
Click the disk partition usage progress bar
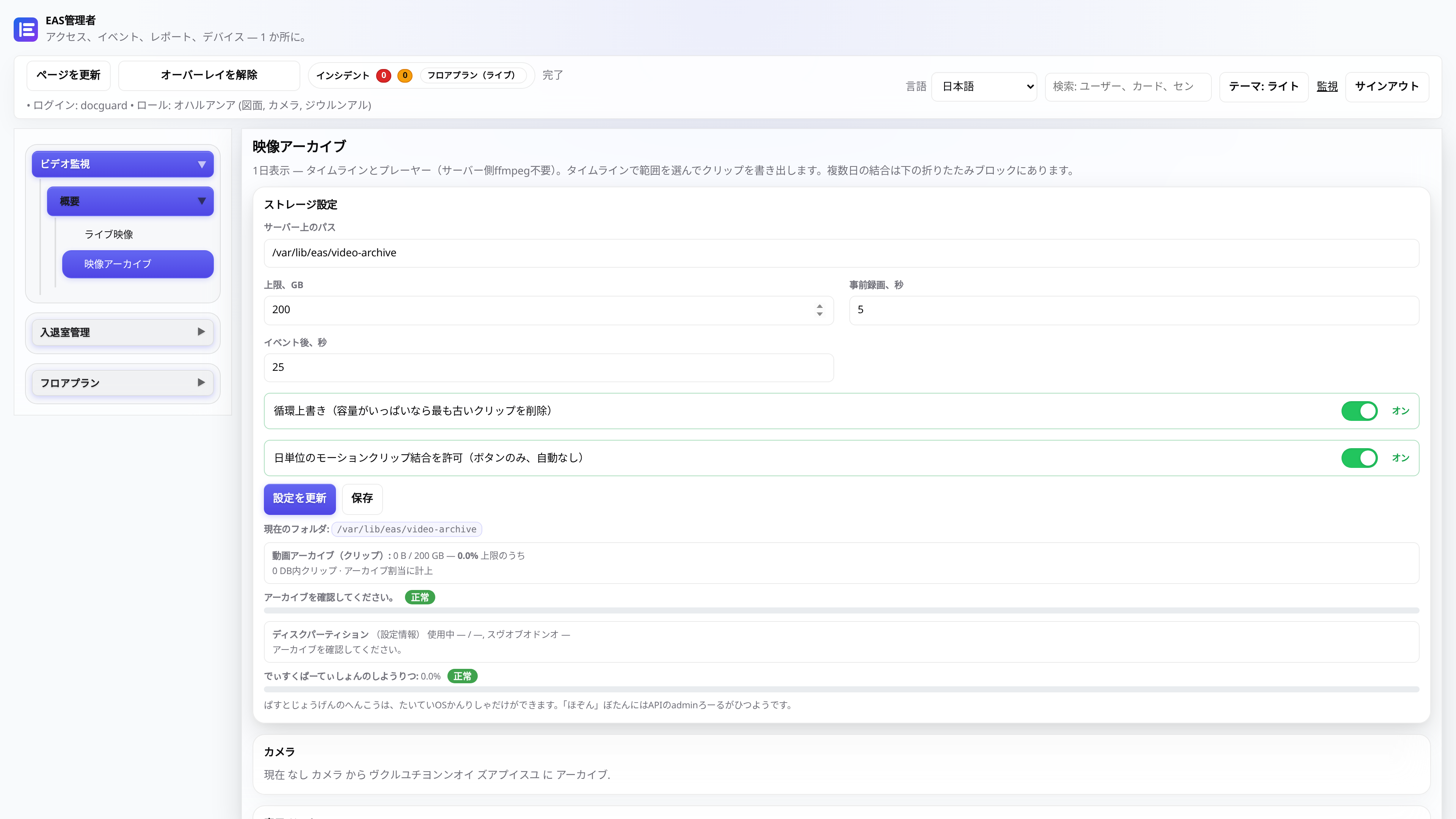coord(841,690)
